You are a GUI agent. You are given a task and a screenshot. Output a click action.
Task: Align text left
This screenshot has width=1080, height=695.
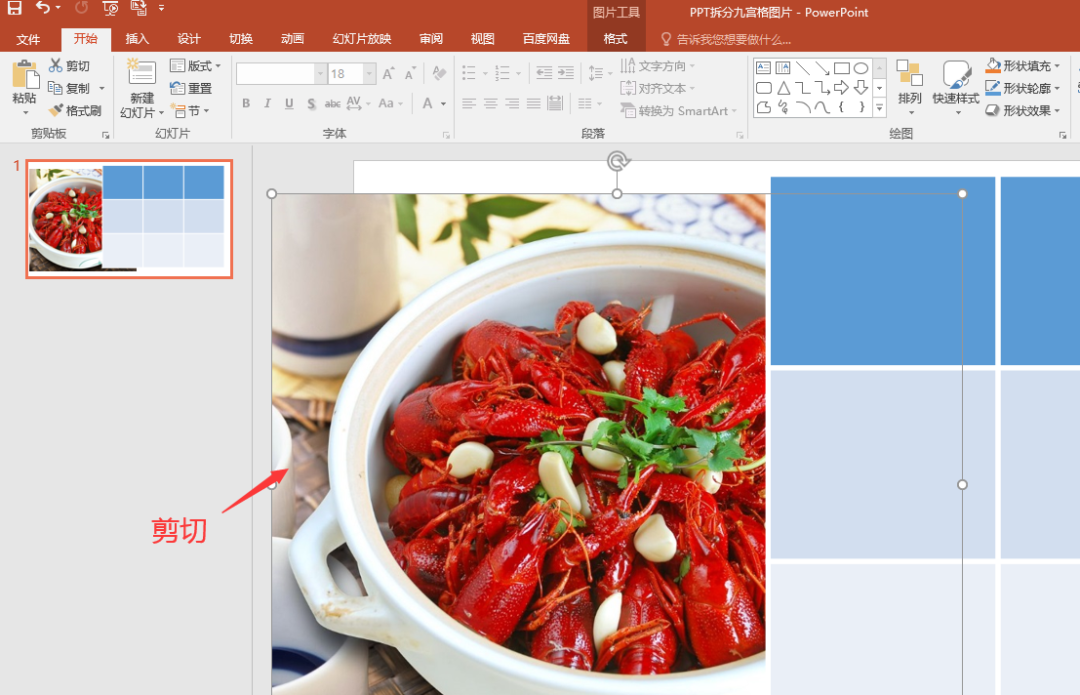pos(469,103)
